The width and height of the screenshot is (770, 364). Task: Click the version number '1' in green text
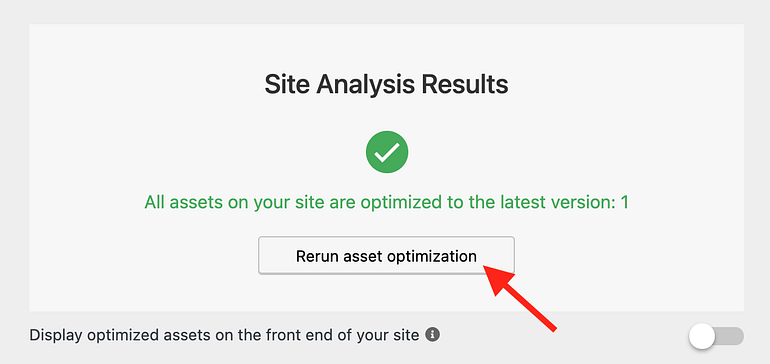point(625,202)
